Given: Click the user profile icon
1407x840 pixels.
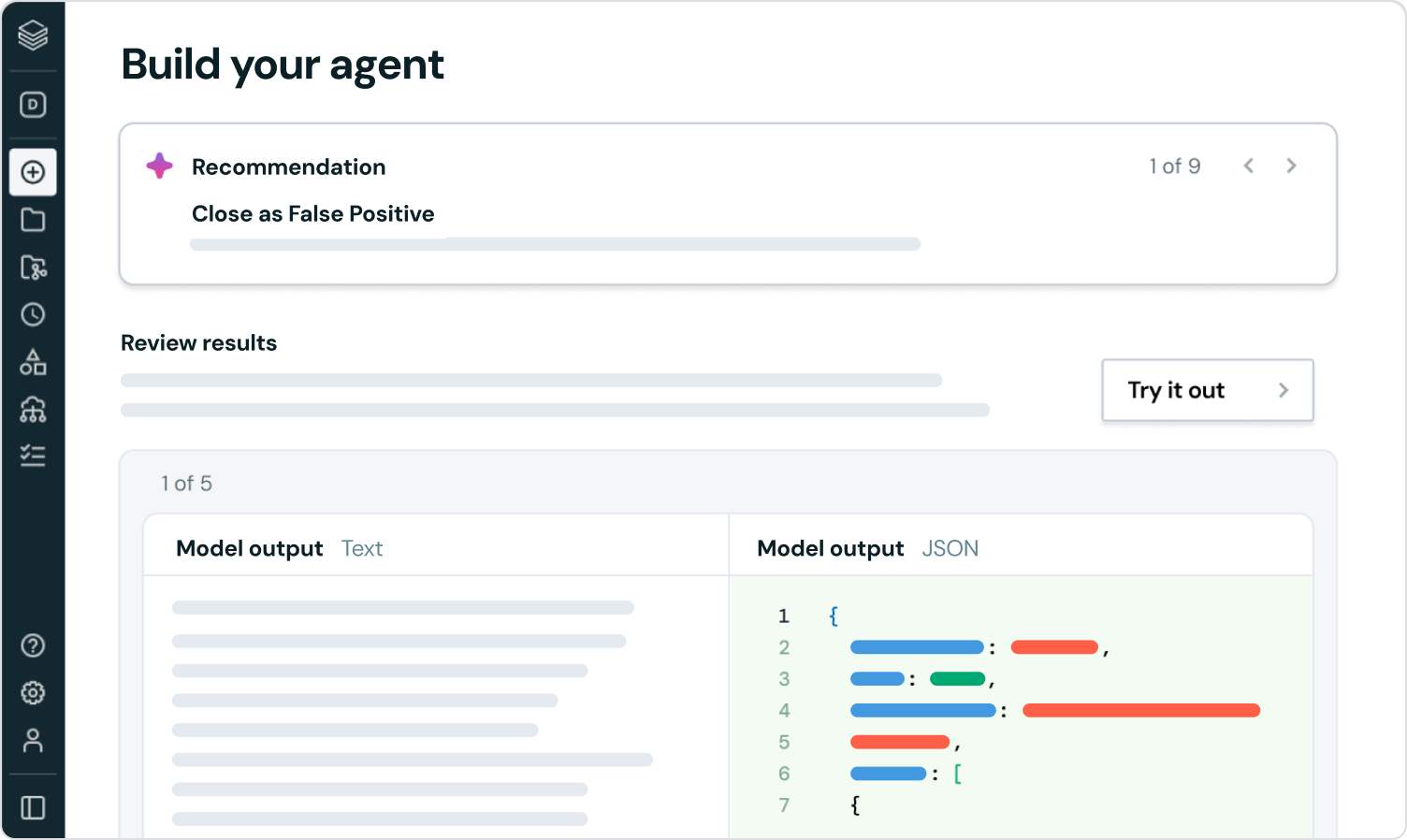Looking at the screenshot, I should [33, 741].
